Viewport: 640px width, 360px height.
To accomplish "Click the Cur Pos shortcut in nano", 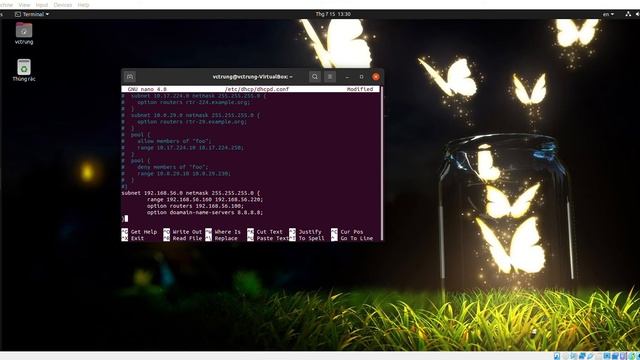I will tap(347, 231).
